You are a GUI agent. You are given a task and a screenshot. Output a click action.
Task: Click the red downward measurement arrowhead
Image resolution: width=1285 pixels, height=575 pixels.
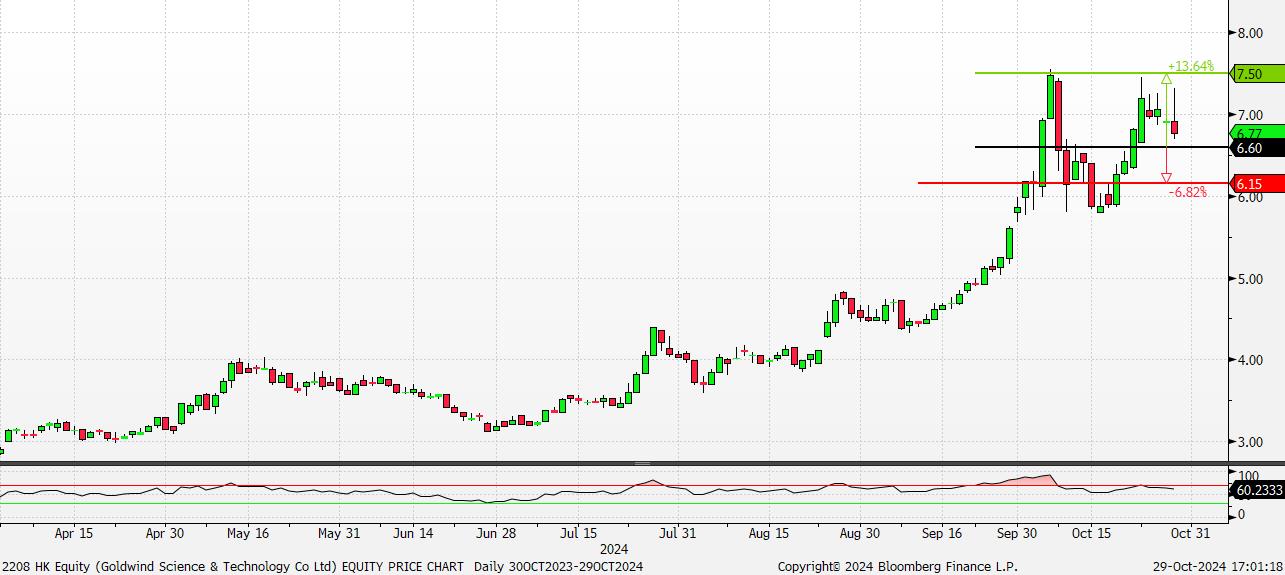click(1167, 177)
